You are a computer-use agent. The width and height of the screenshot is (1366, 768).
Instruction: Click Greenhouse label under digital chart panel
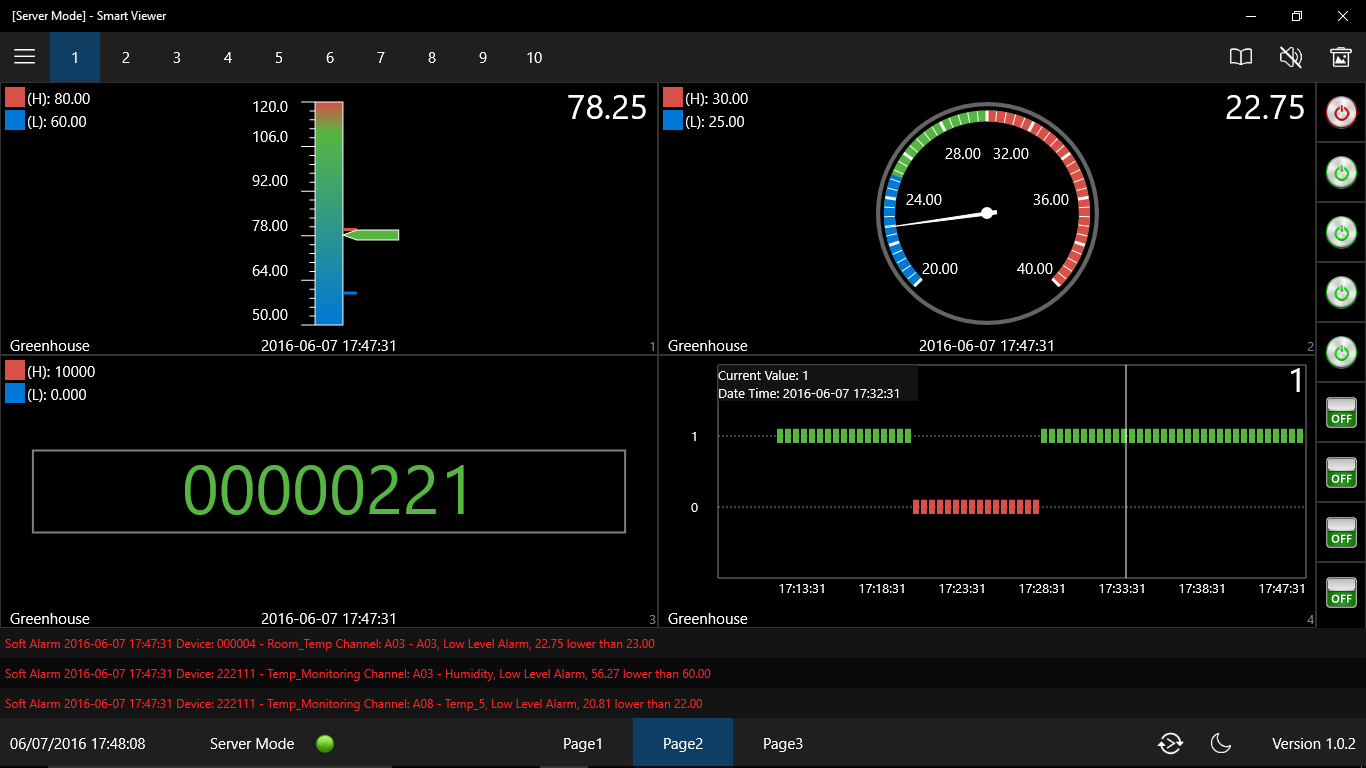point(708,618)
